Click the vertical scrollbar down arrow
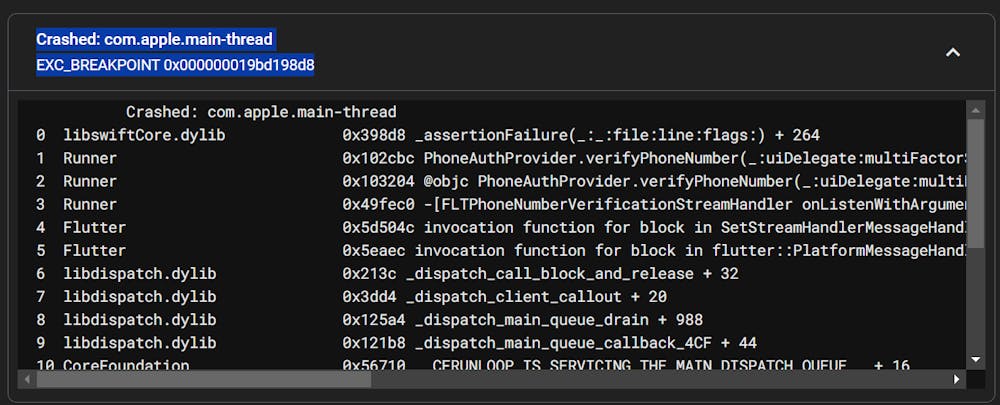Image resolution: width=1000 pixels, height=405 pixels. point(976,359)
